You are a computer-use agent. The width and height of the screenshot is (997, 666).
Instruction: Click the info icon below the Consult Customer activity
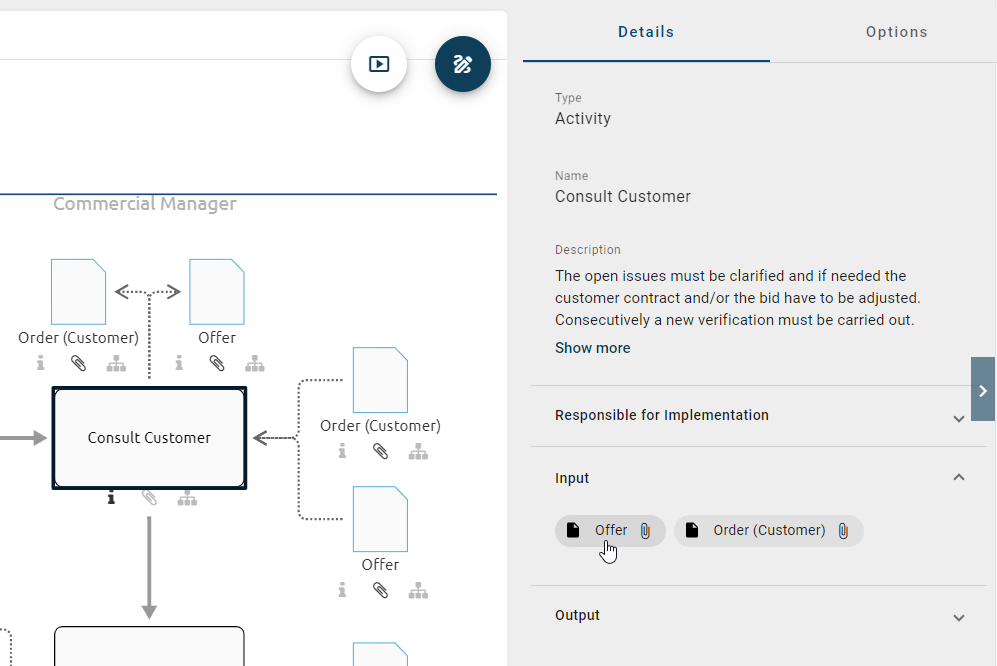pos(111,496)
